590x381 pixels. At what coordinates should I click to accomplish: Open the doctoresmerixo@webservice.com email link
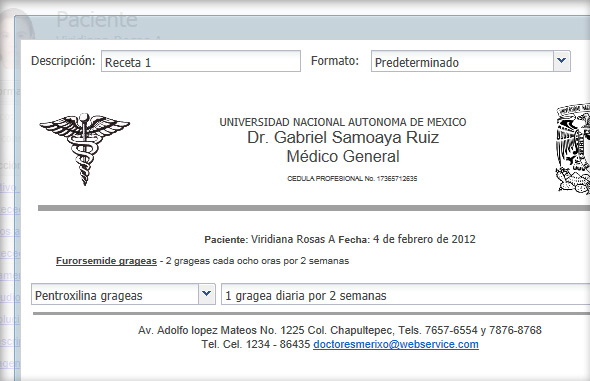pos(396,344)
